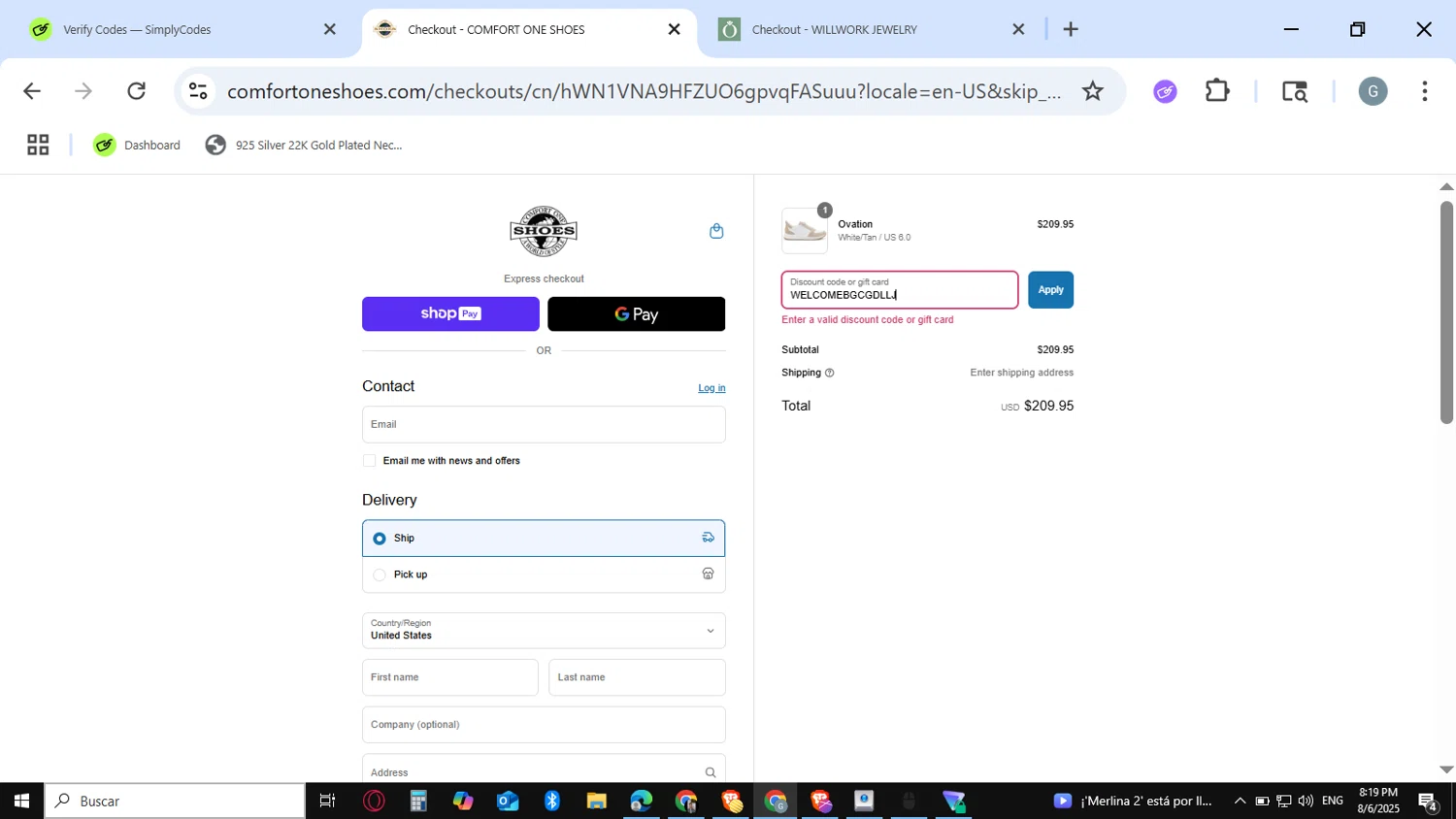Go back to previous page
The image size is (1456, 819).
pyautogui.click(x=32, y=91)
